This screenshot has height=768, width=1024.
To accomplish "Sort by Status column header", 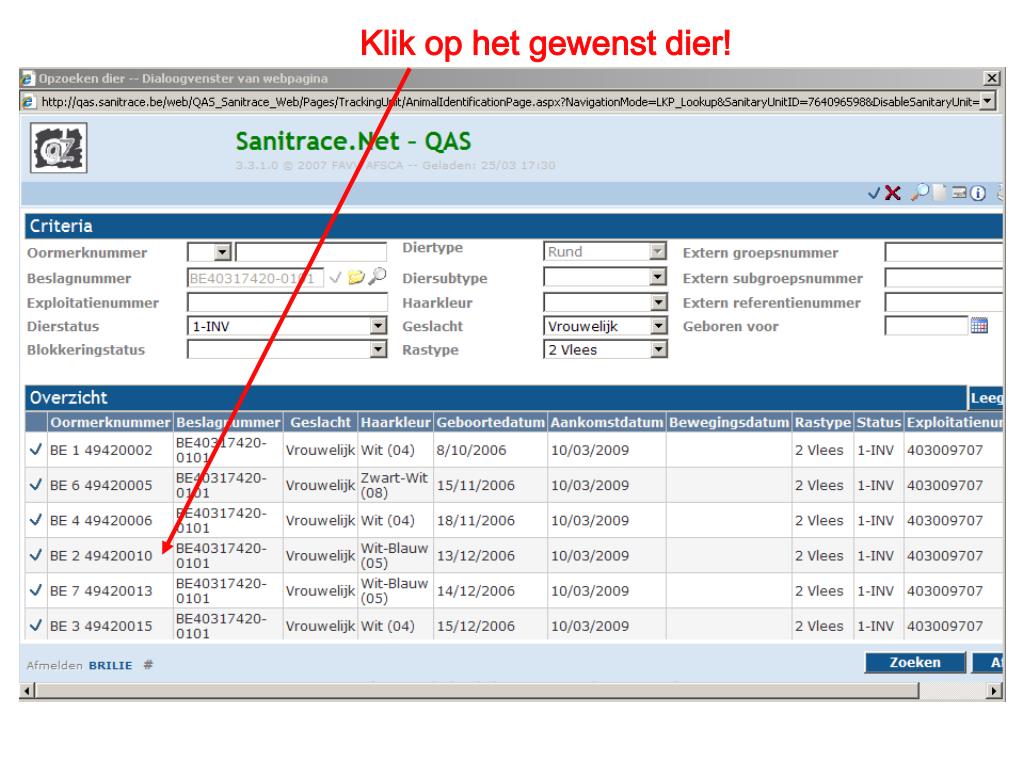I will 879,422.
